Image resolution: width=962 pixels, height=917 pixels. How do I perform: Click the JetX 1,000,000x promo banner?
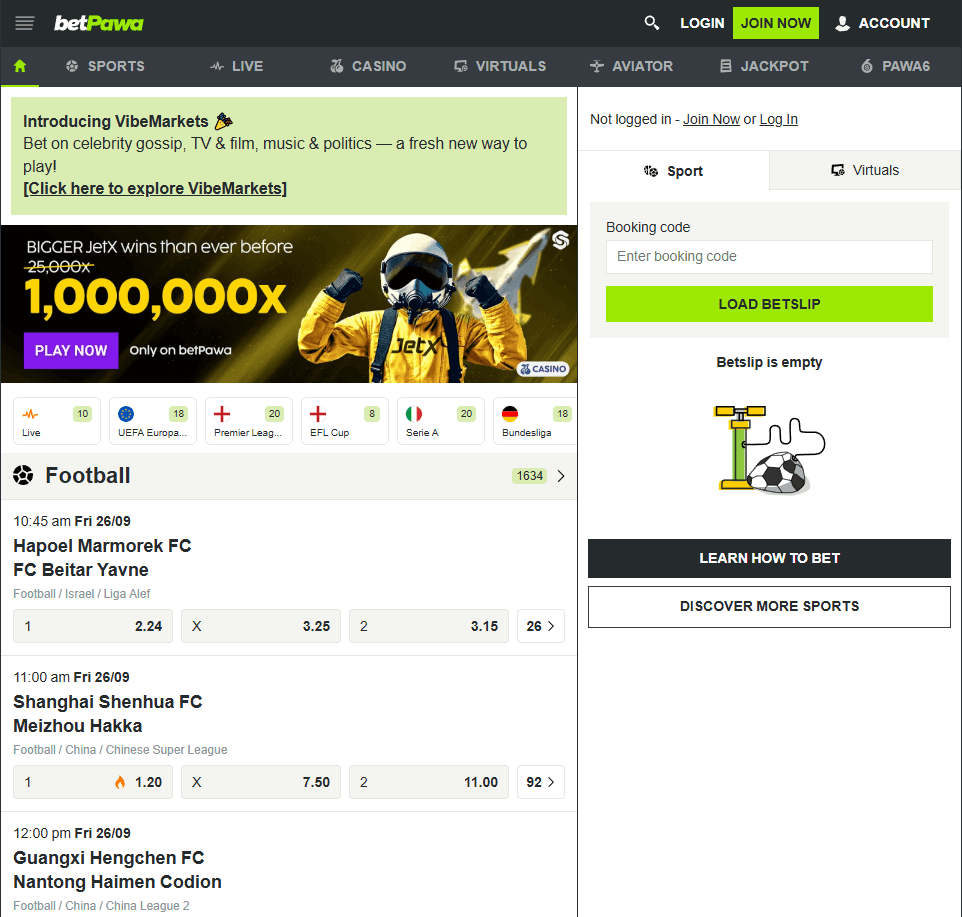(x=288, y=304)
